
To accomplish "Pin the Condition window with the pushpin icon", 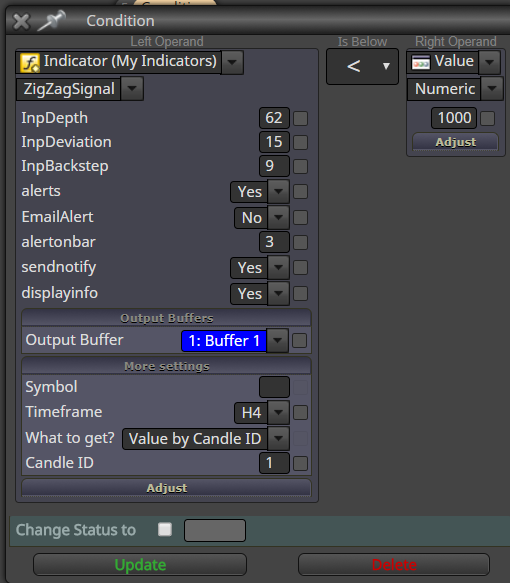I will tap(52, 21).
